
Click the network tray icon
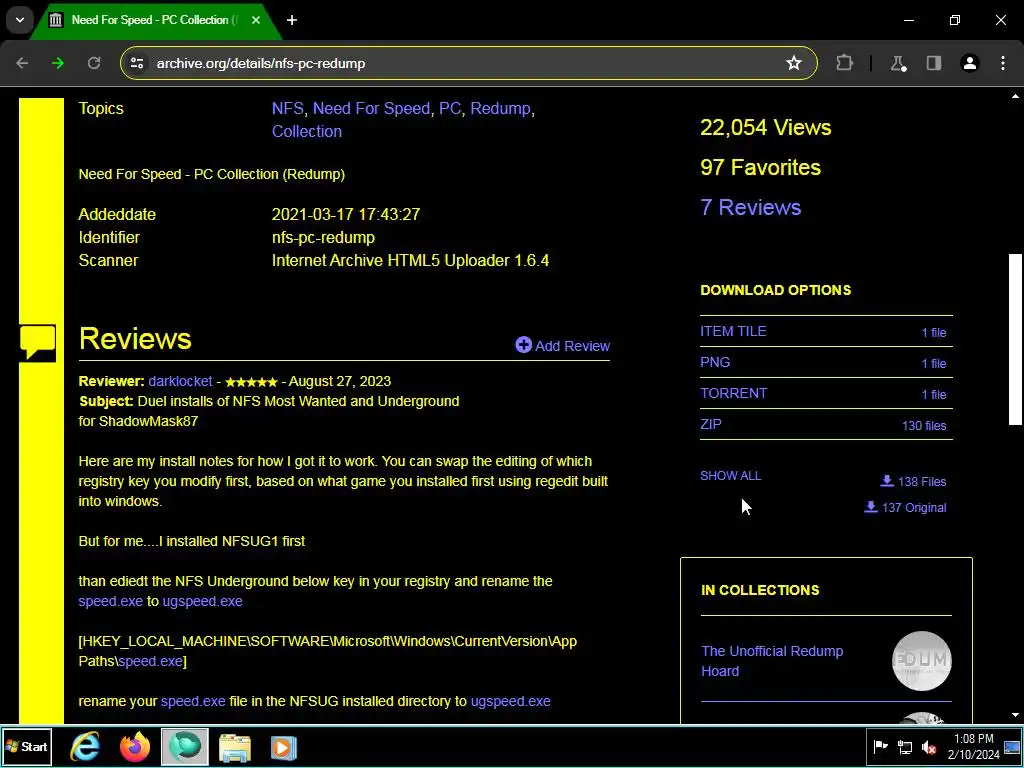(x=905, y=746)
